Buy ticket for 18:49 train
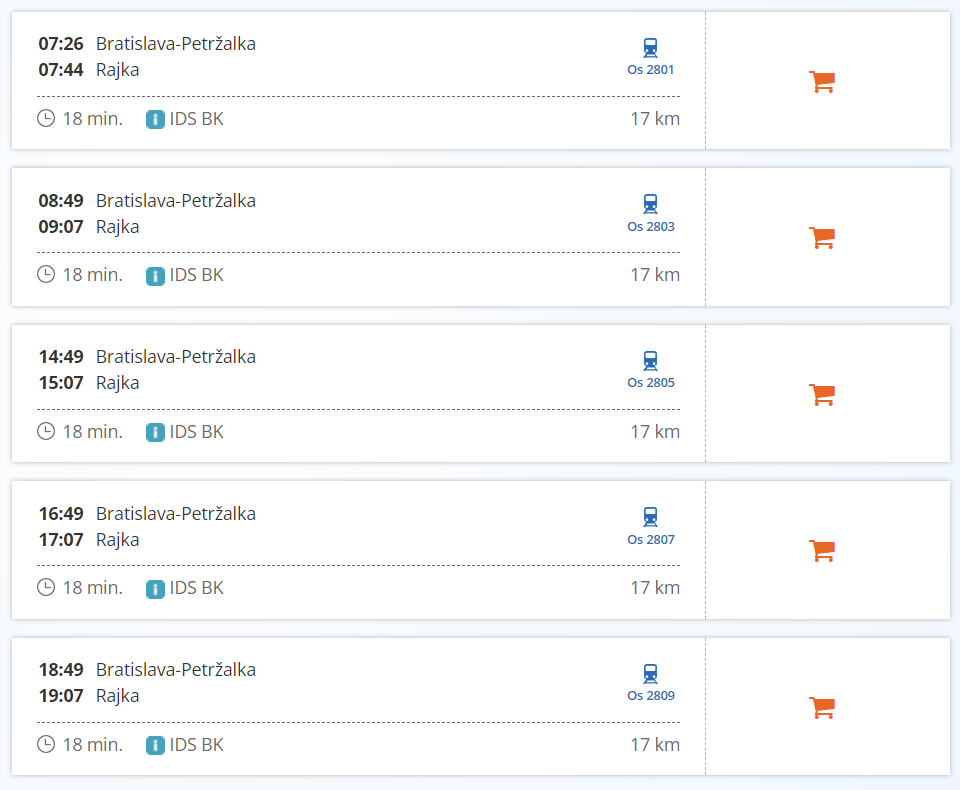The image size is (960, 790). (821, 708)
